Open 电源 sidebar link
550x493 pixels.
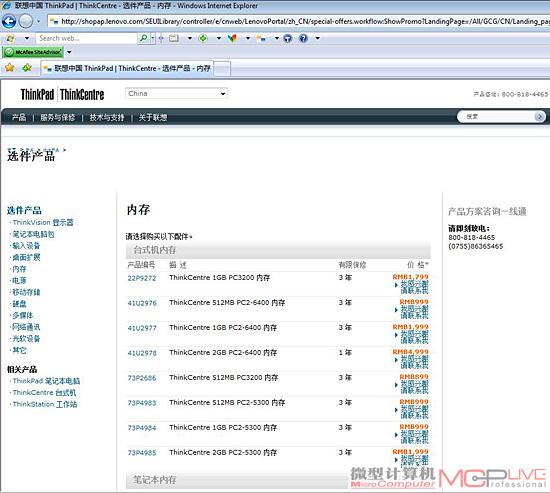19,280
